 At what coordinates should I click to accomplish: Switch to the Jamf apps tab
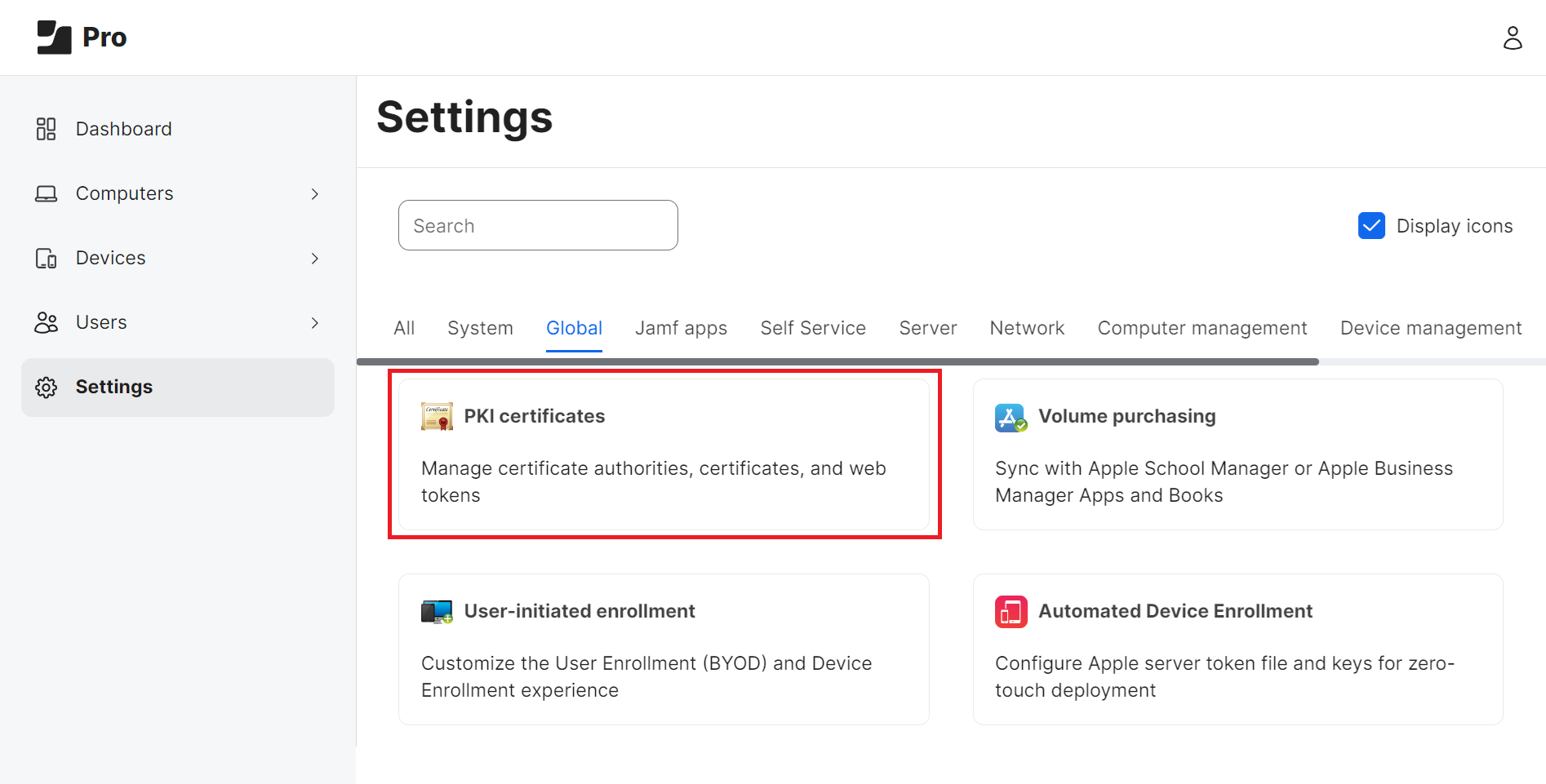[681, 328]
